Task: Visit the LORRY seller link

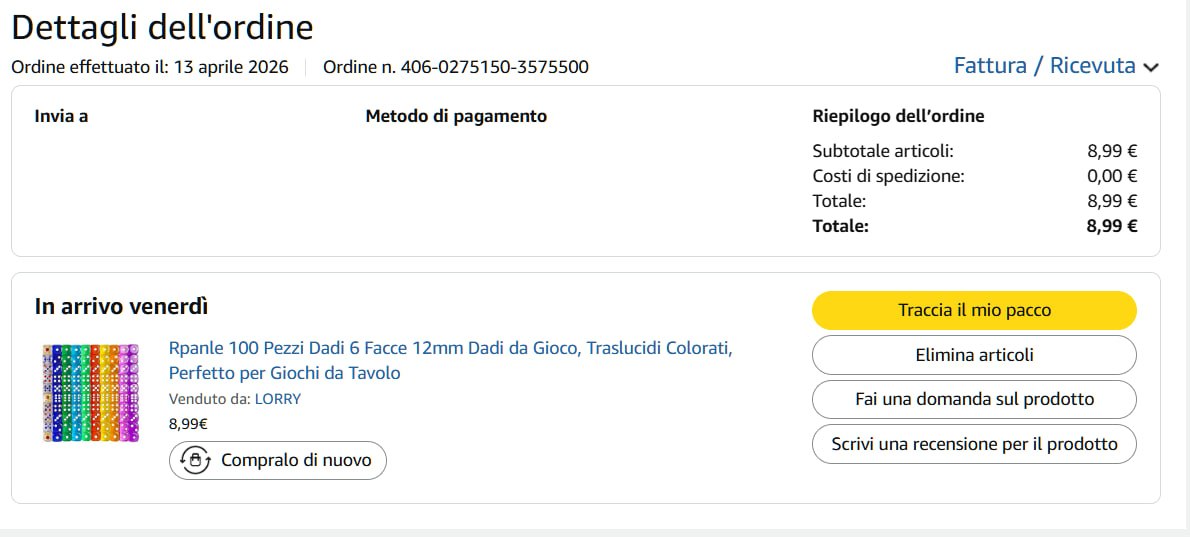Action: pos(278,399)
